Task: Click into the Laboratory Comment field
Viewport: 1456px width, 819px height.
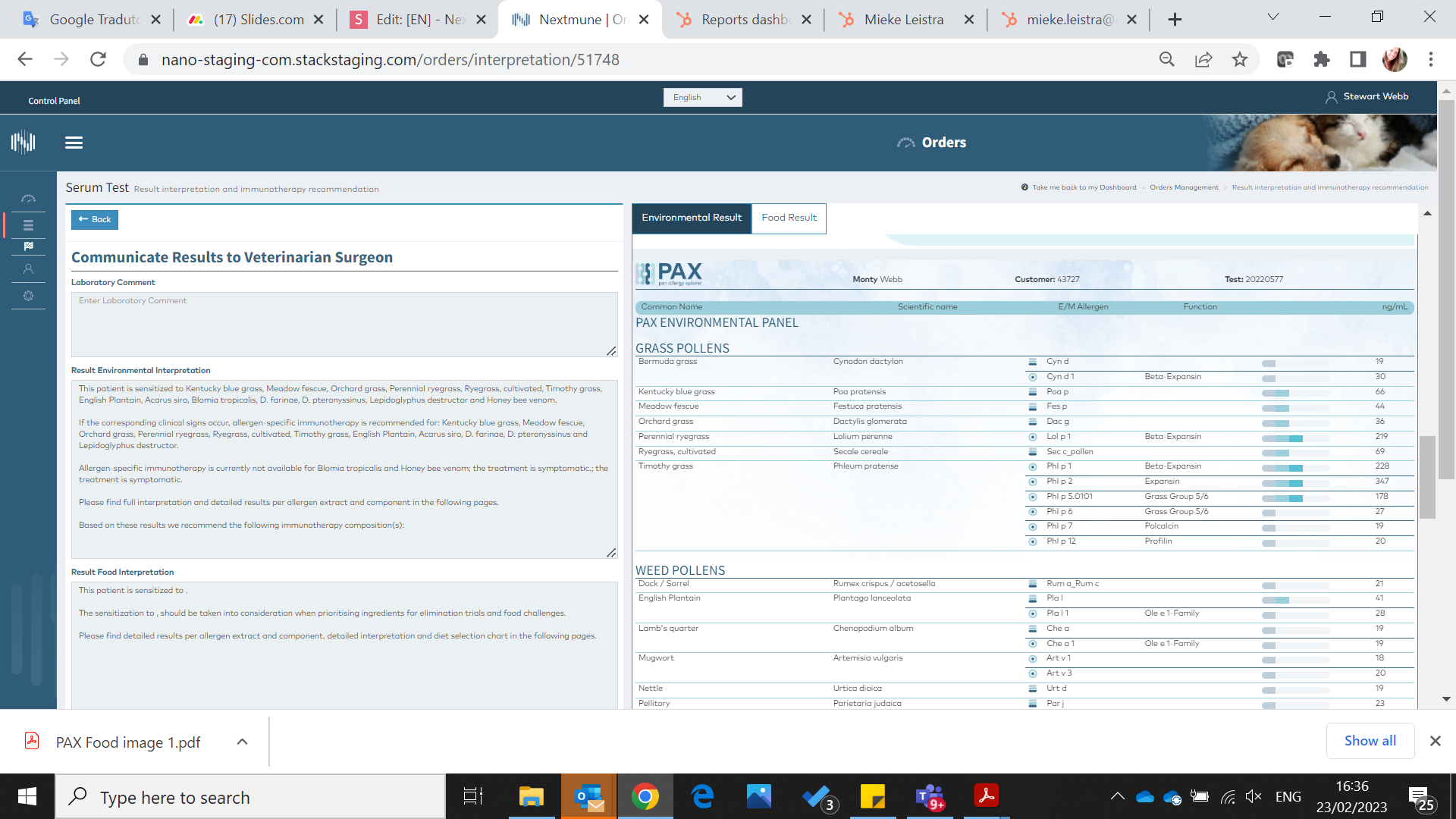Action: pyautogui.click(x=344, y=325)
